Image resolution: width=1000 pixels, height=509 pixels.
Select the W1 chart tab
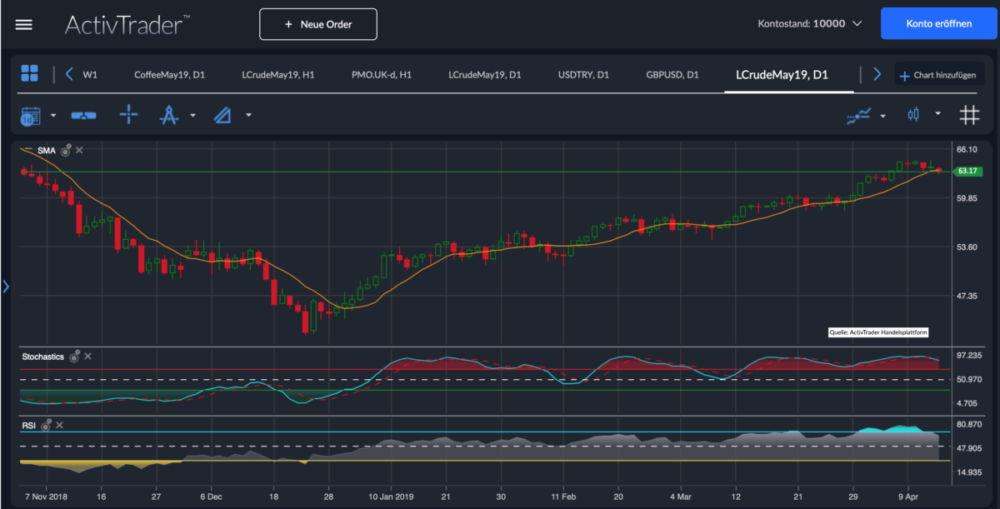click(90, 75)
